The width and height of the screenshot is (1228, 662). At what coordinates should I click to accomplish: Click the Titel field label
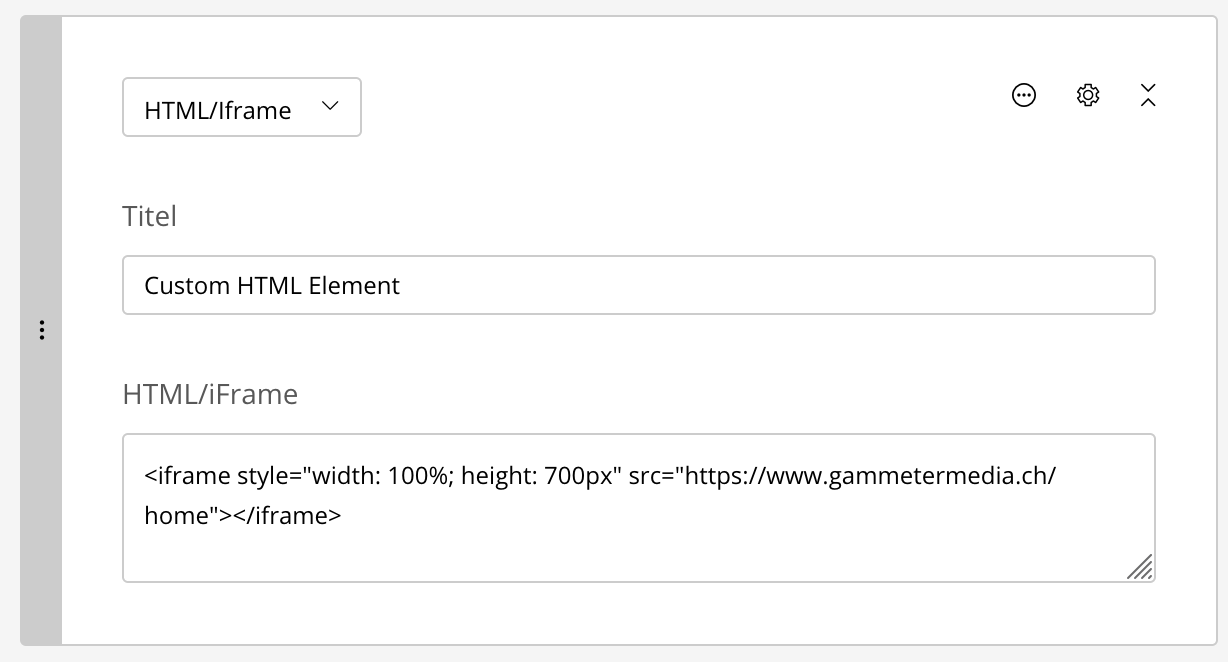click(149, 216)
